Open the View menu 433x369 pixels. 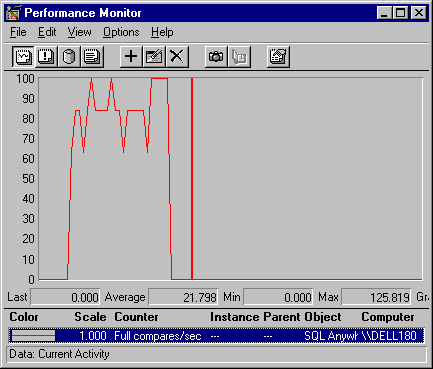tap(79, 32)
